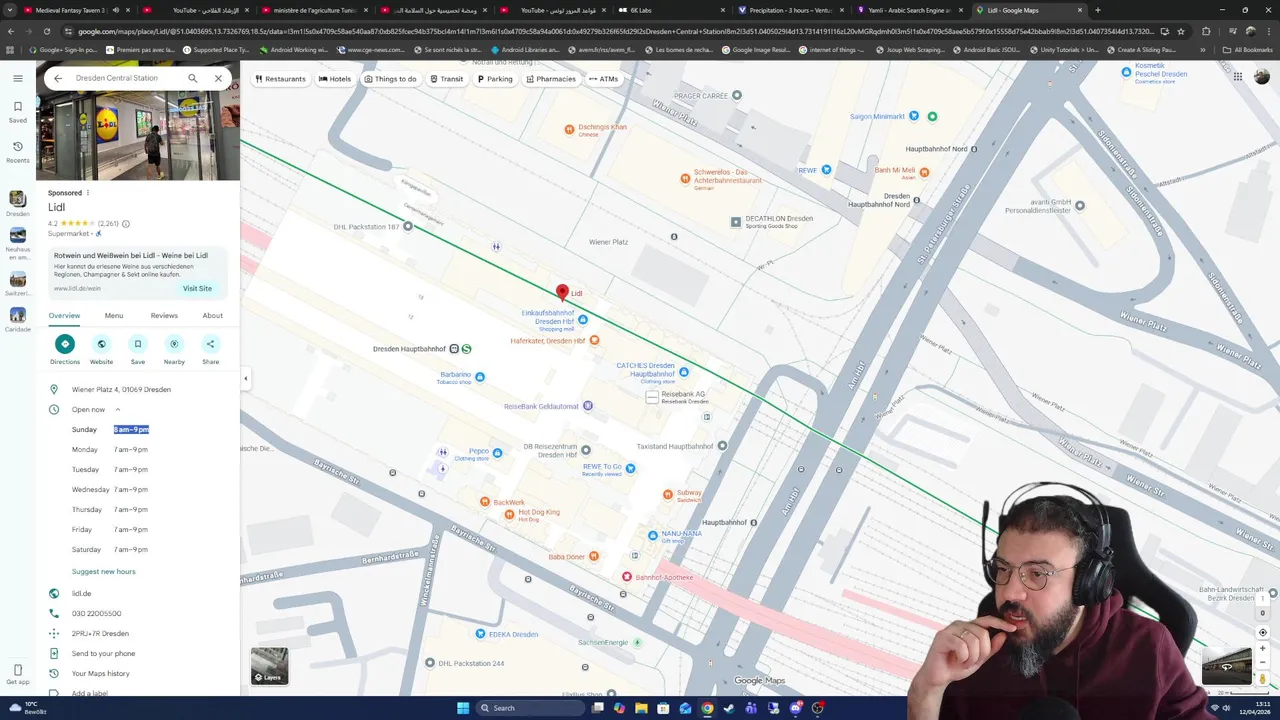This screenshot has width=1280, height=720.
Task: Click Send to your phone
Action: click(x=103, y=653)
